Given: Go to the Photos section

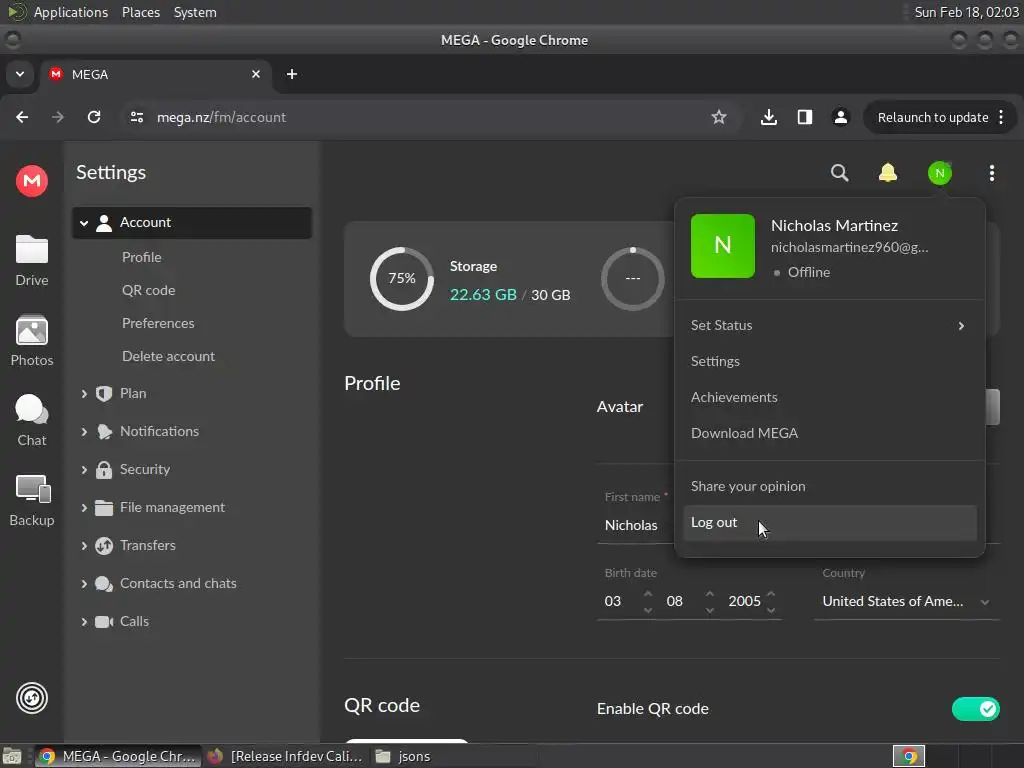Looking at the screenshot, I should point(31,340).
